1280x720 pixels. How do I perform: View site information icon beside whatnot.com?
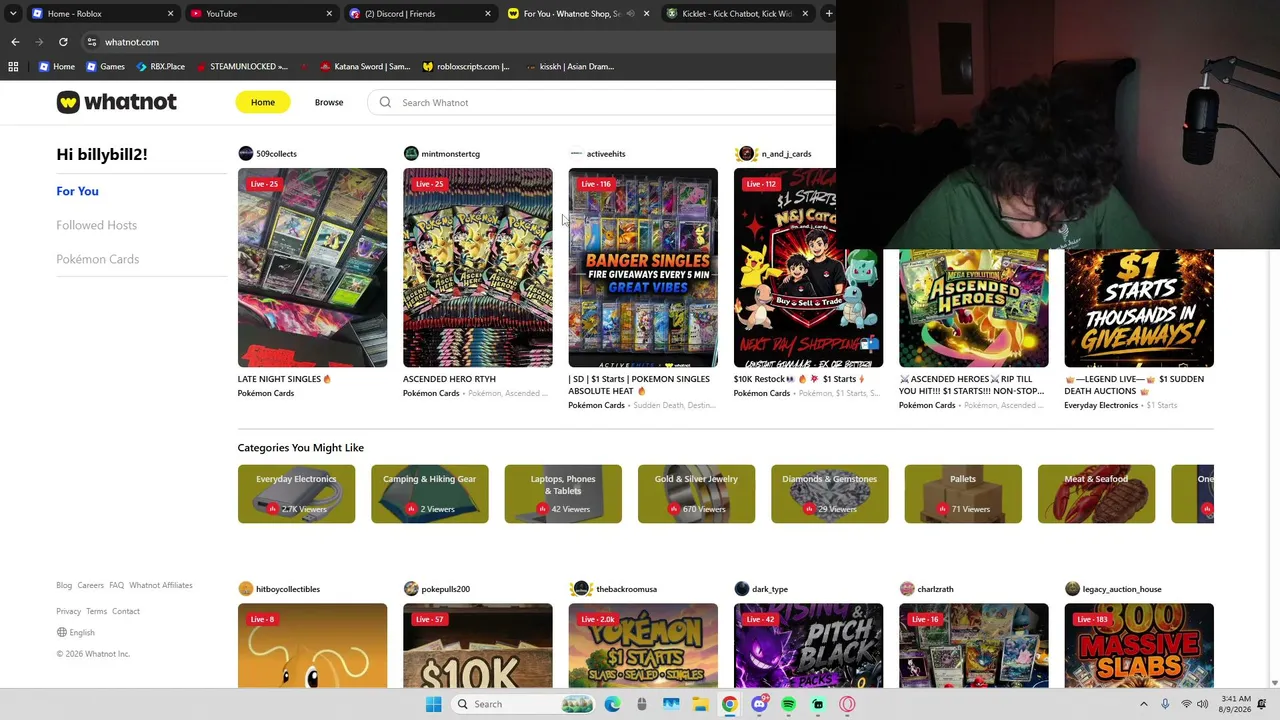[91, 42]
